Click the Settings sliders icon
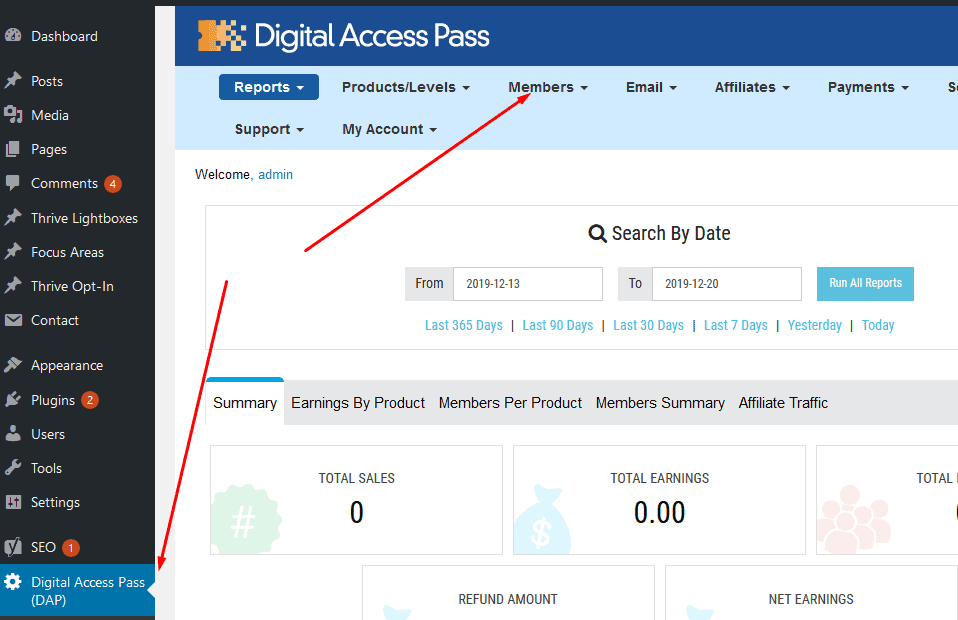This screenshot has width=958, height=620. (x=13, y=502)
